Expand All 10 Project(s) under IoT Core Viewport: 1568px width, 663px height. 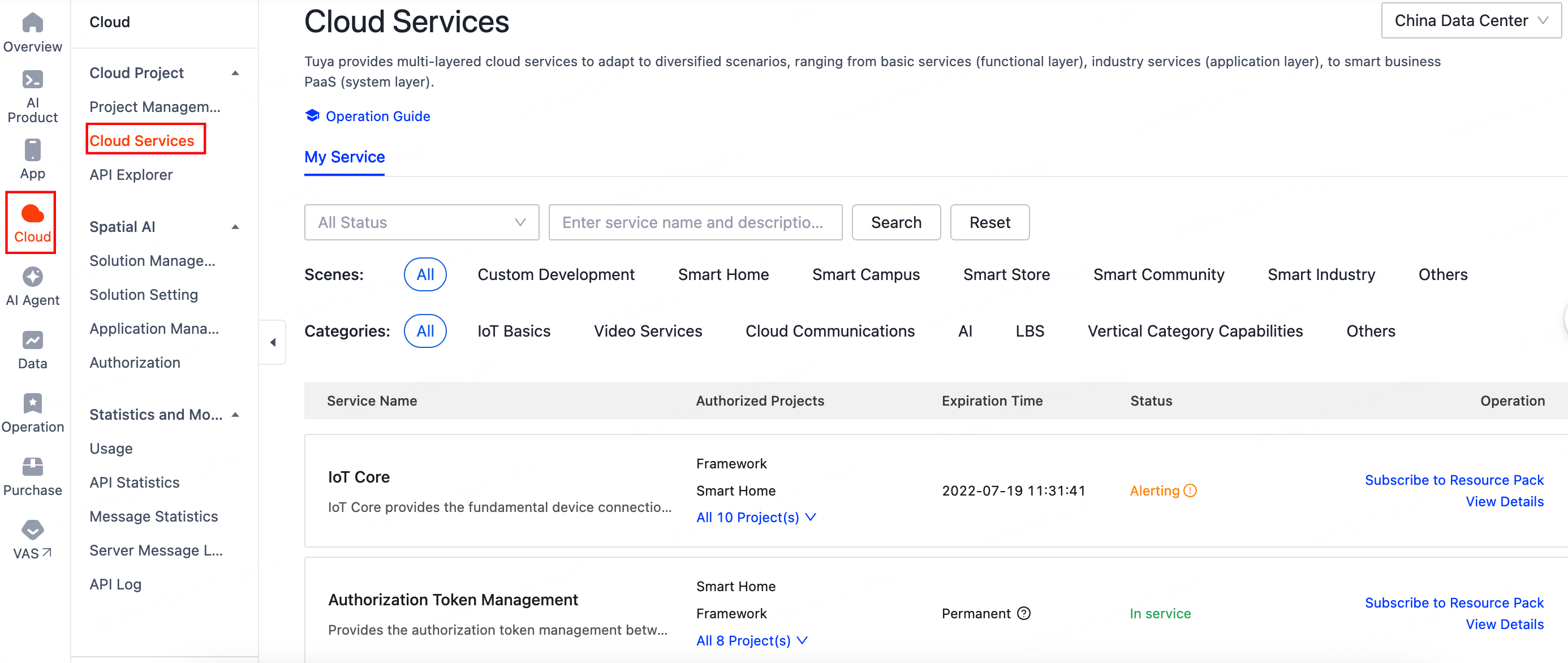[756, 517]
